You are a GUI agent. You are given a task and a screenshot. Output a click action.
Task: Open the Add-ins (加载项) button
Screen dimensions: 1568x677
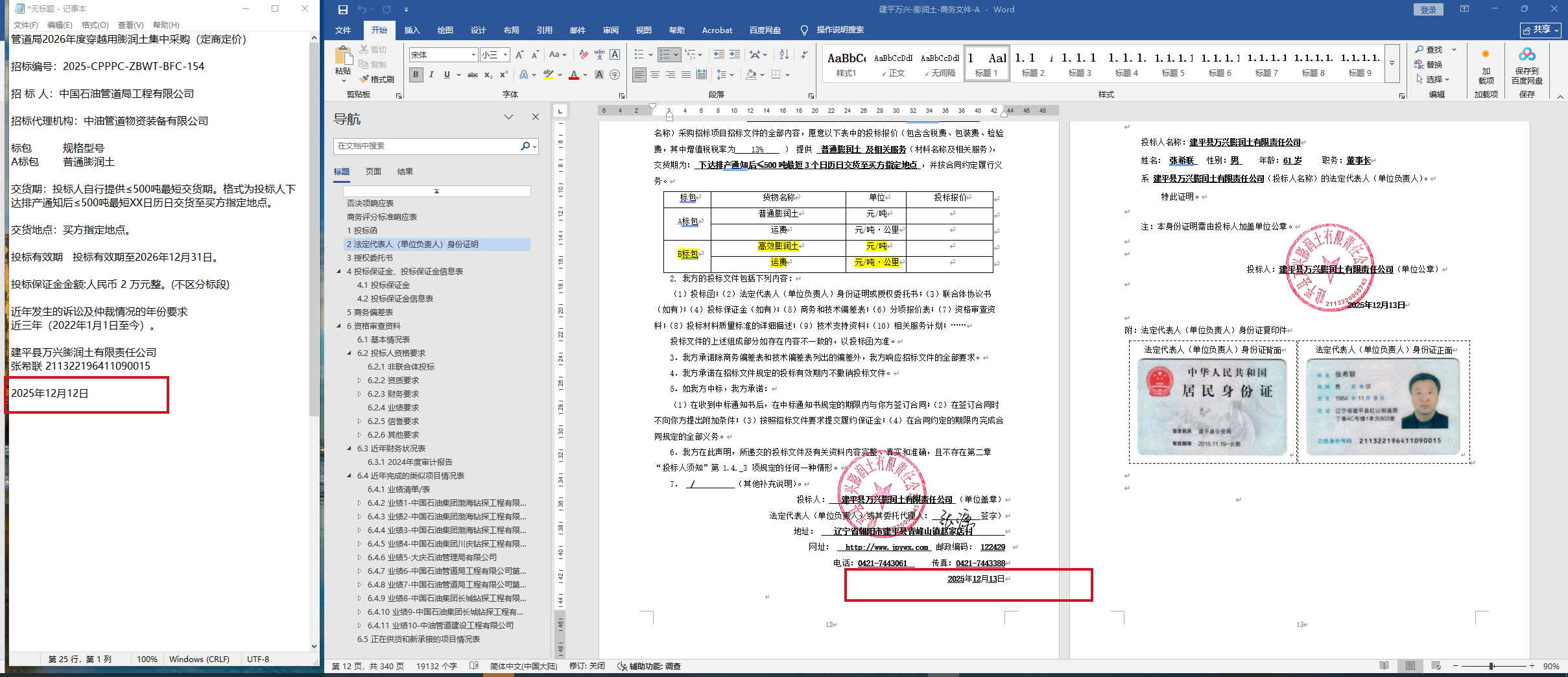coord(1486,65)
